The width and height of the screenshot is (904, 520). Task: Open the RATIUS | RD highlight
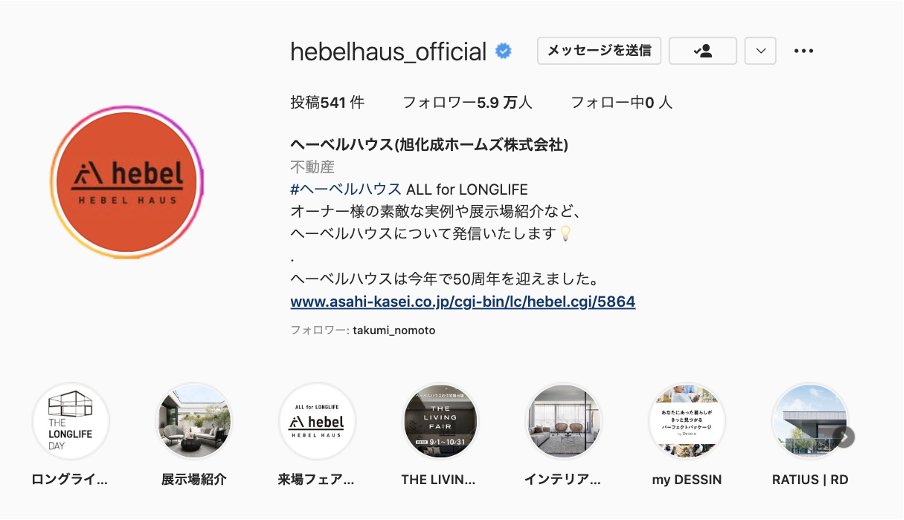pos(810,421)
